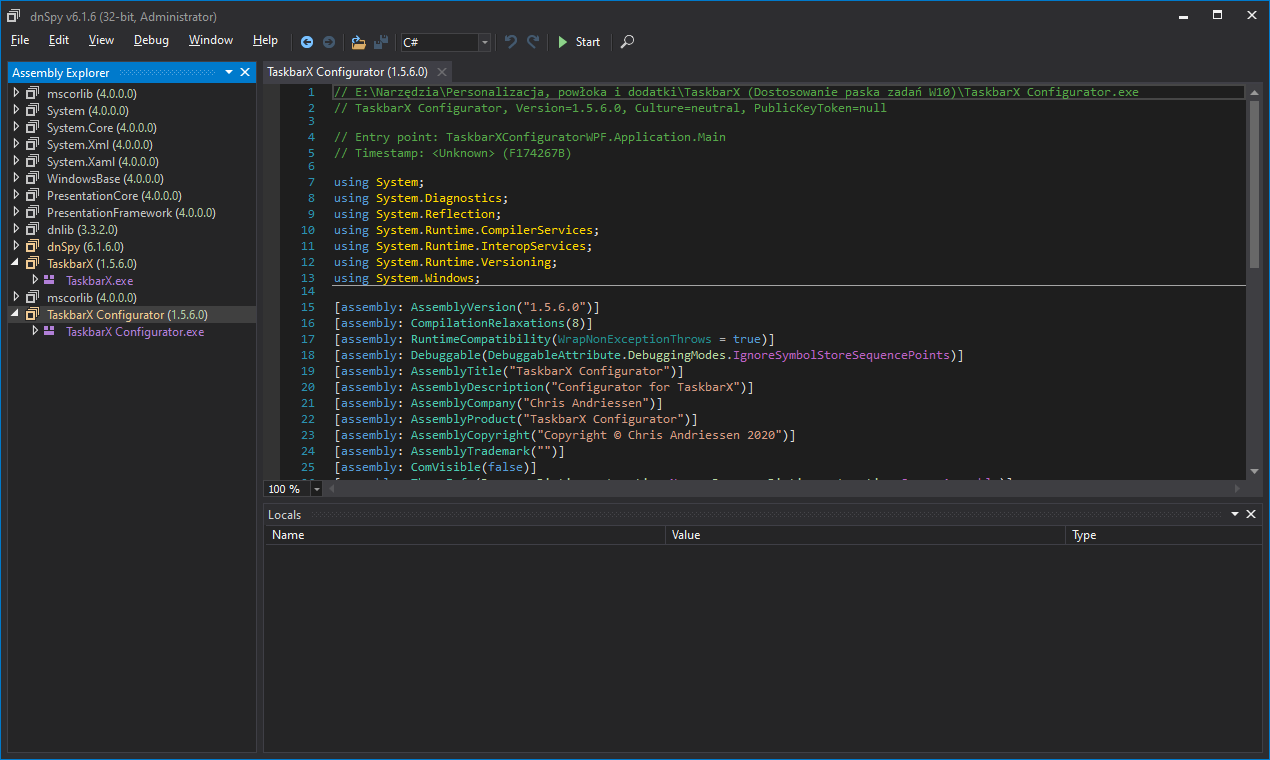Viewport: 1270px width, 760px height.
Task: Close the Assembly Explorer panel
Action: pos(245,72)
